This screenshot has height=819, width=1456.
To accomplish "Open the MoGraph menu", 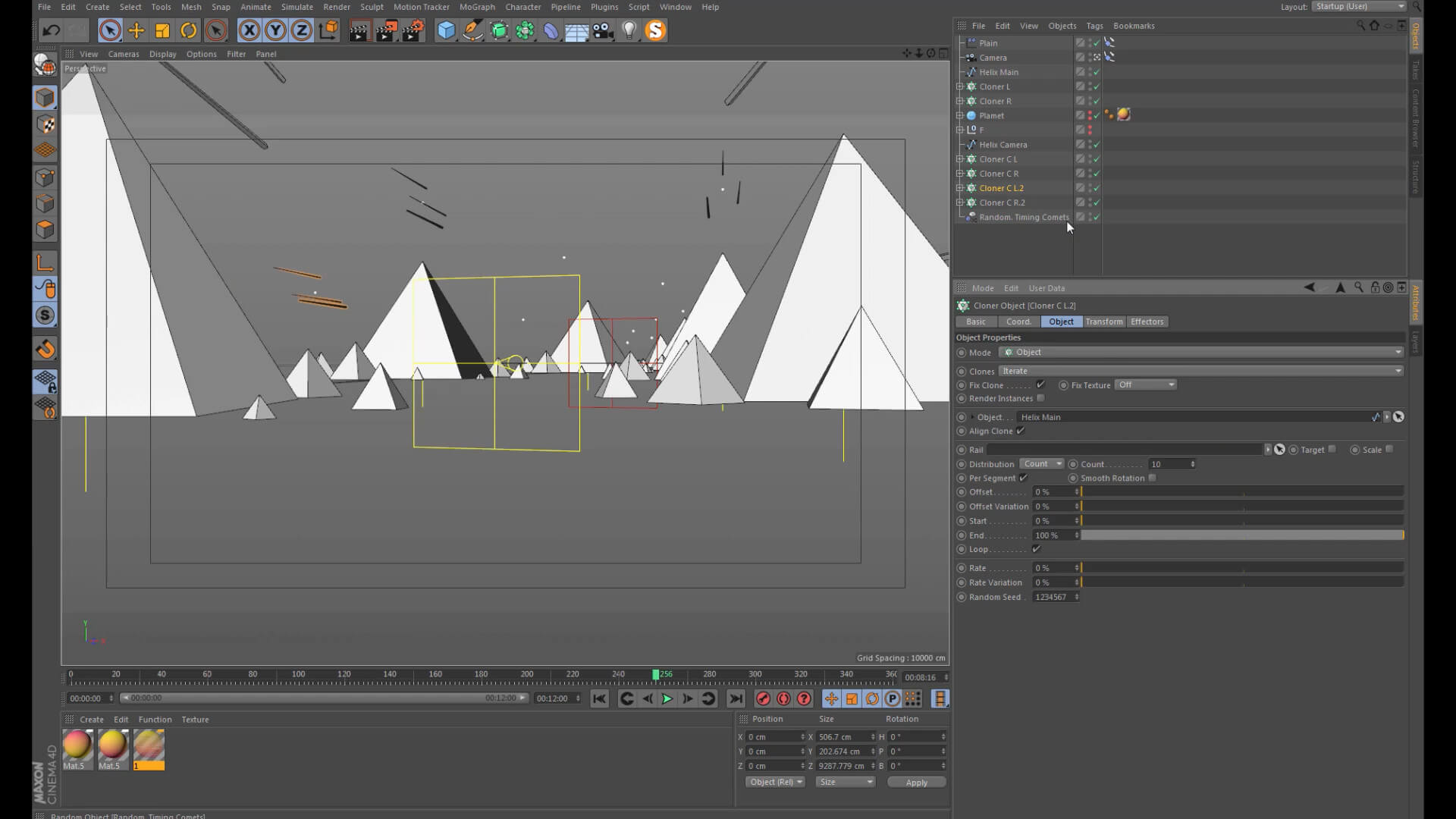I will pyautogui.click(x=476, y=7).
